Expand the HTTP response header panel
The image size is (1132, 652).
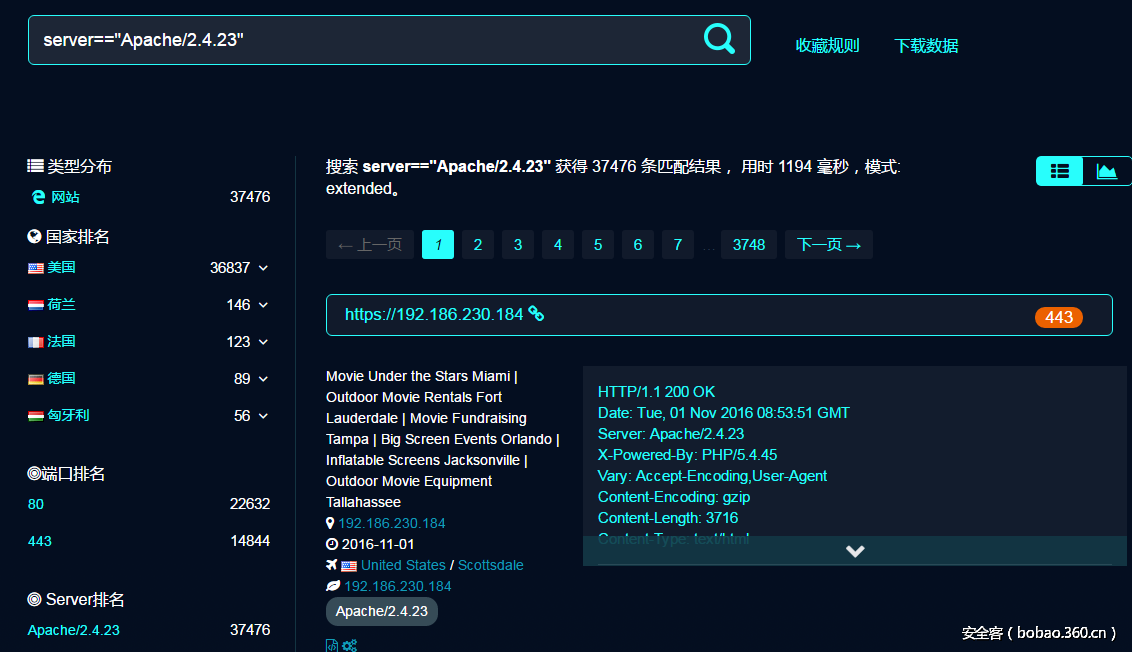854,551
